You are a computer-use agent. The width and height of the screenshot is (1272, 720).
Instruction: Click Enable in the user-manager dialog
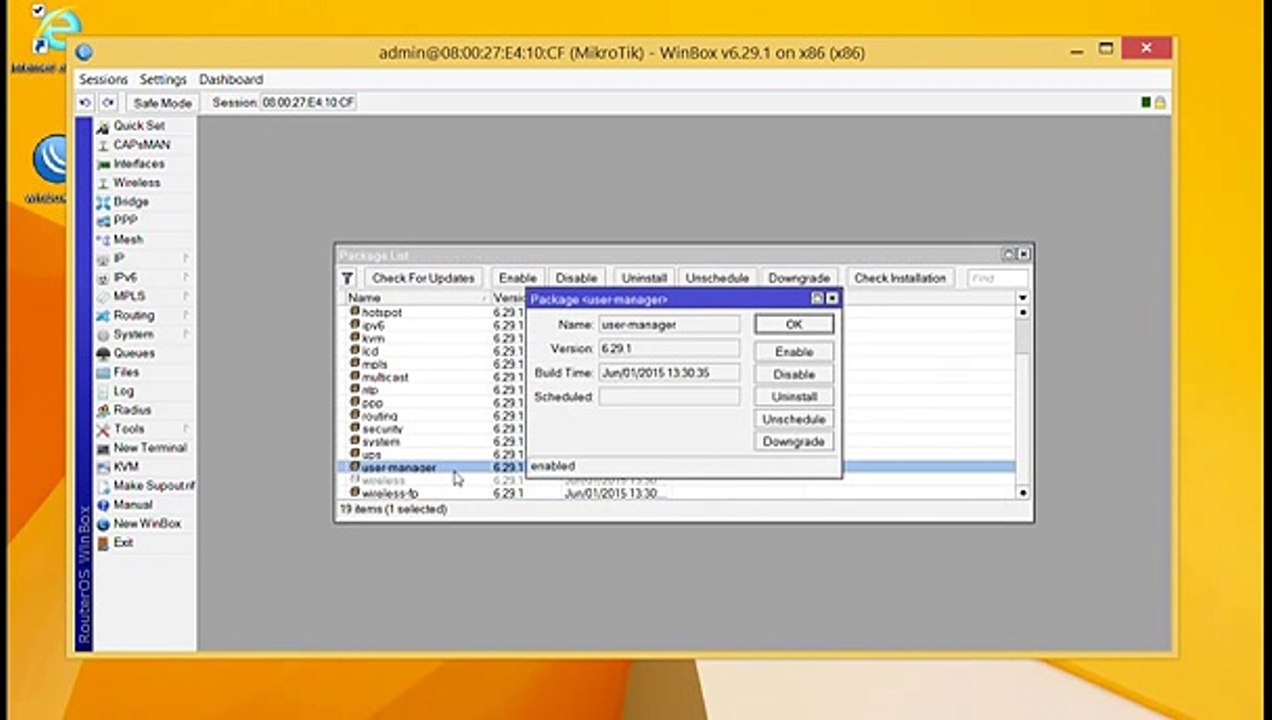pyautogui.click(x=794, y=352)
